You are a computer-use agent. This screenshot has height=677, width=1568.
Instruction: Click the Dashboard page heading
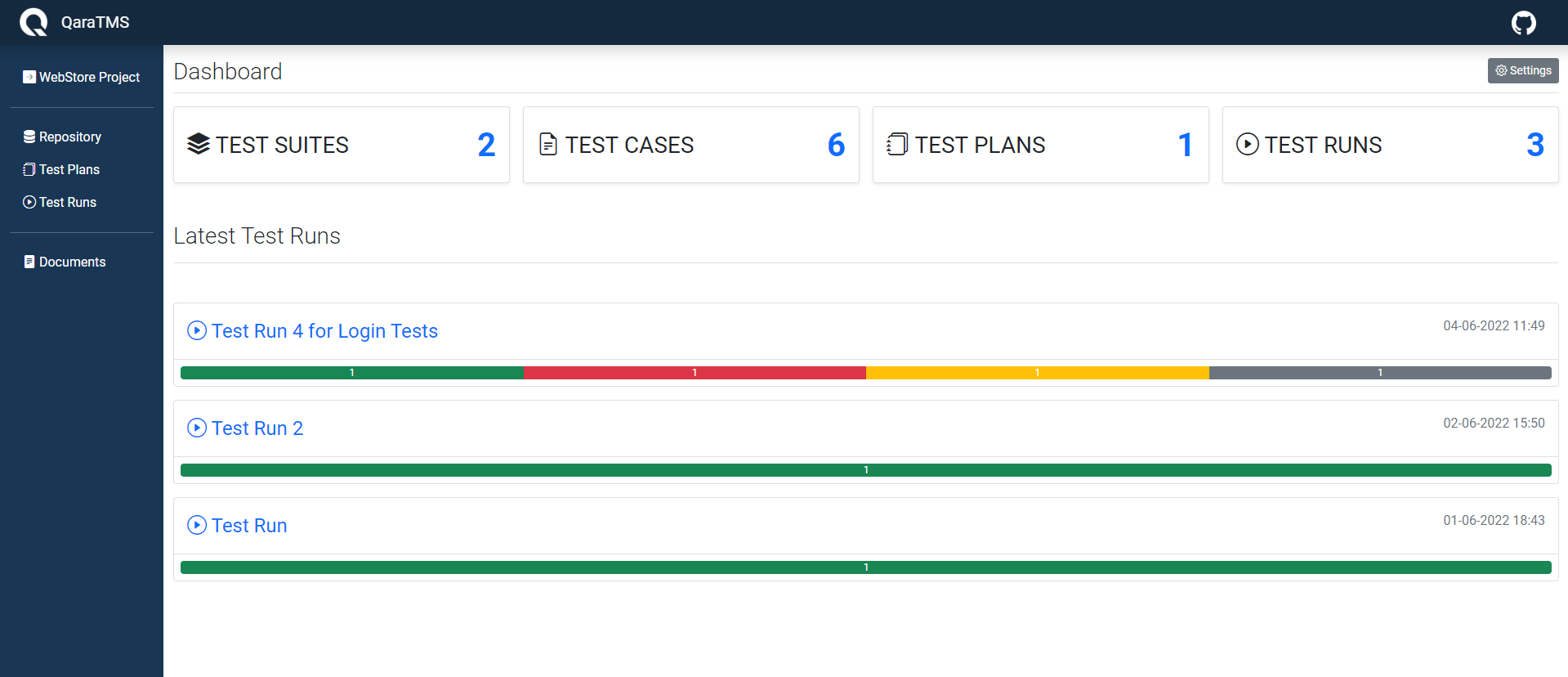pos(228,71)
